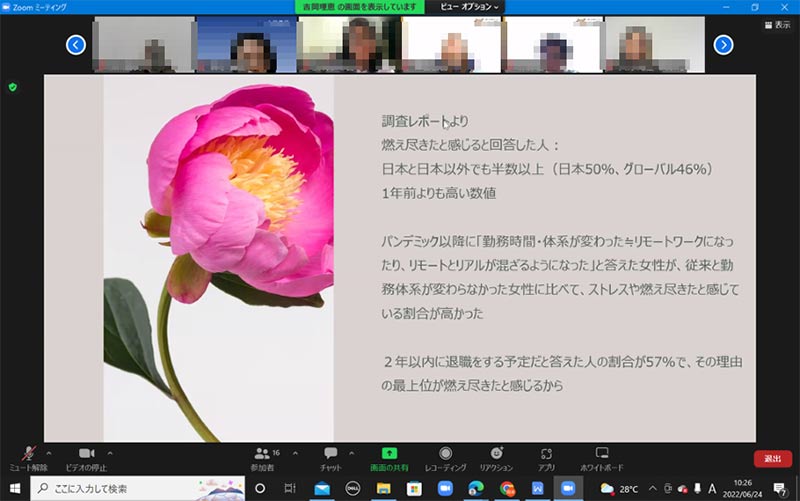
Task: Toggle the IME input mode A
Action: coord(712,489)
